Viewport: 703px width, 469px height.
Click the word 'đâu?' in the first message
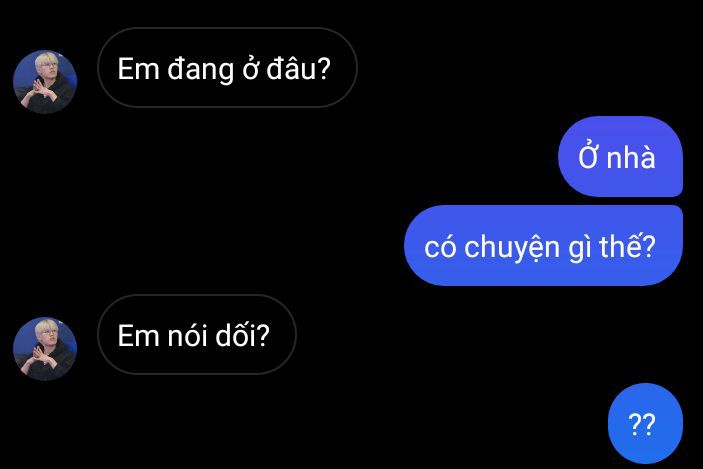[298, 68]
